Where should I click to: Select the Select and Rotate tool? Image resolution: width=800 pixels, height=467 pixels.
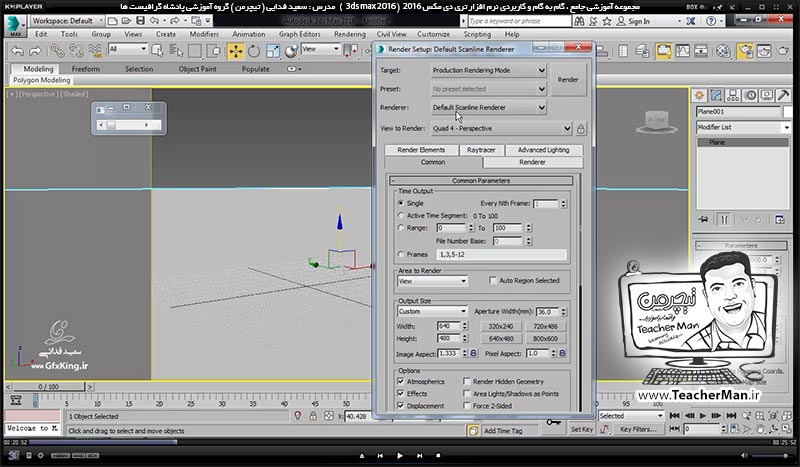click(254, 51)
